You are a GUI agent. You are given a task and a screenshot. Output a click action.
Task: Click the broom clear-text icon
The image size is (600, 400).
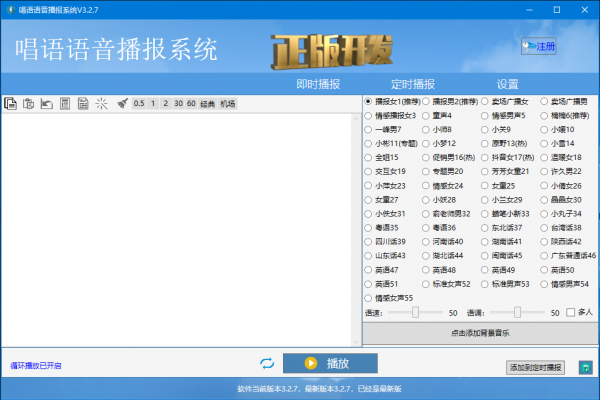pos(122,104)
